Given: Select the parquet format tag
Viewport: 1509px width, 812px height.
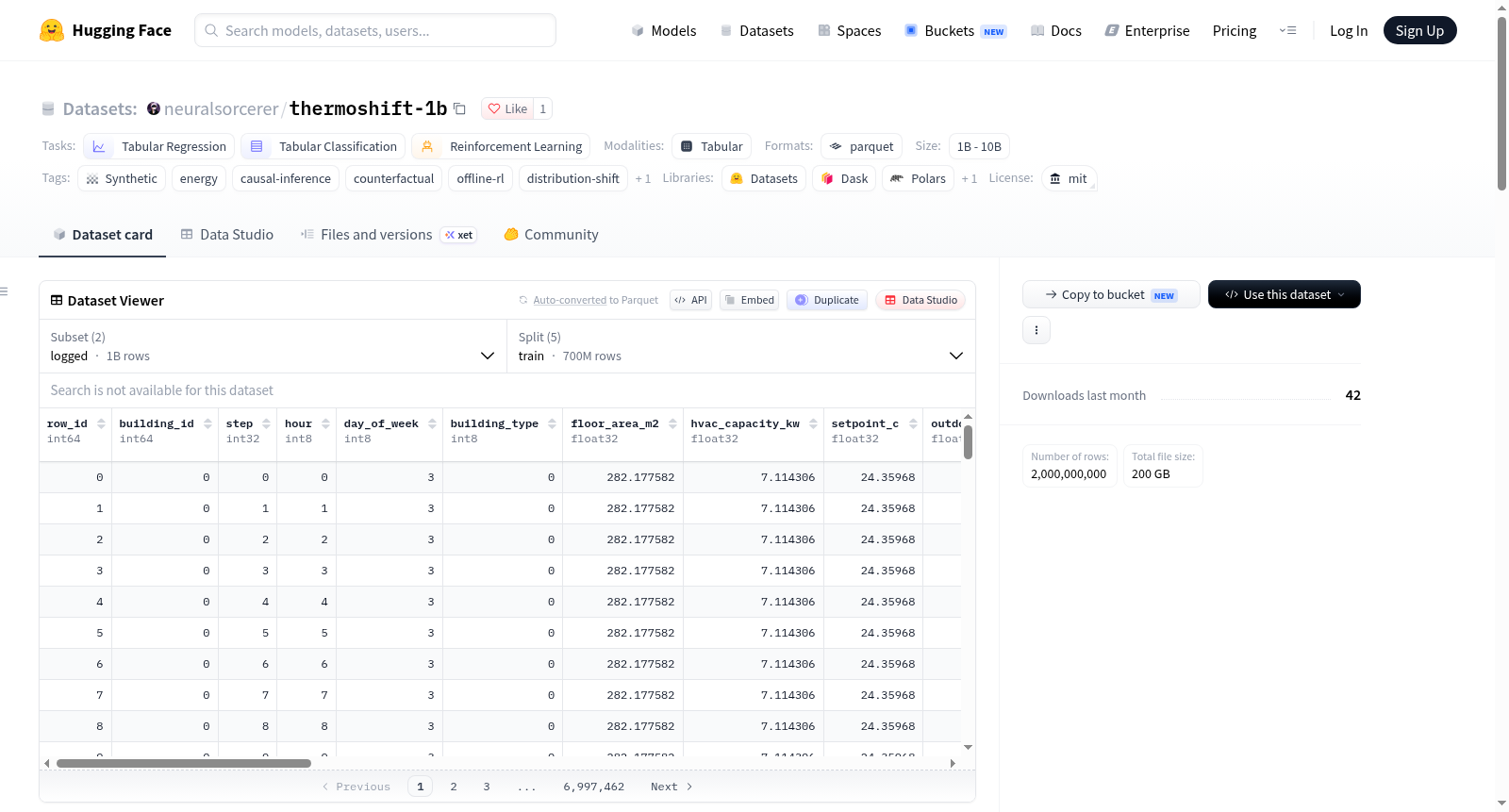Looking at the screenshot, I should (862, 146).
